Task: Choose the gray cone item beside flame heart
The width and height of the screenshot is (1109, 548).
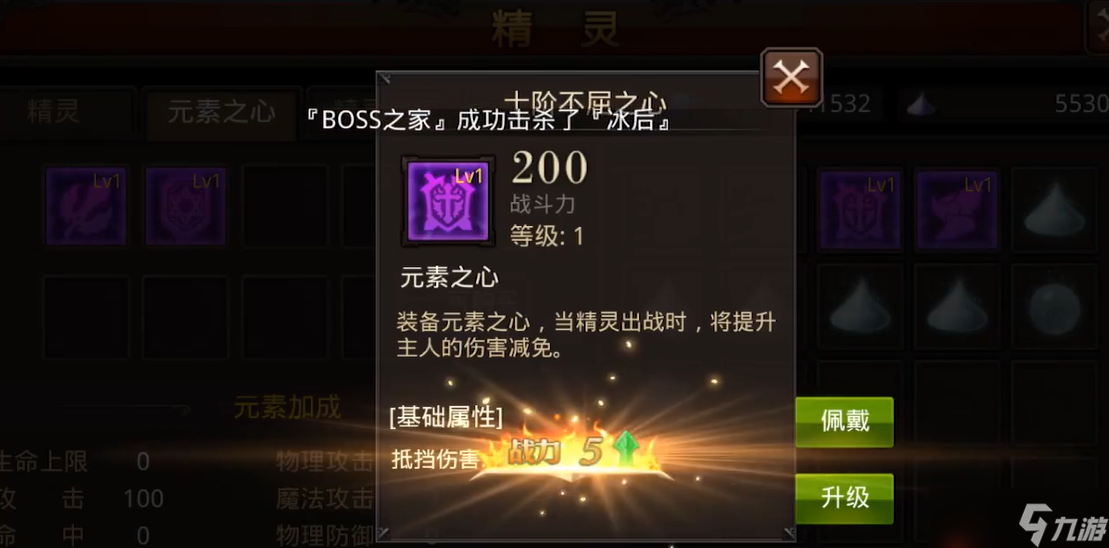Action: click(x=1055, y=210)
